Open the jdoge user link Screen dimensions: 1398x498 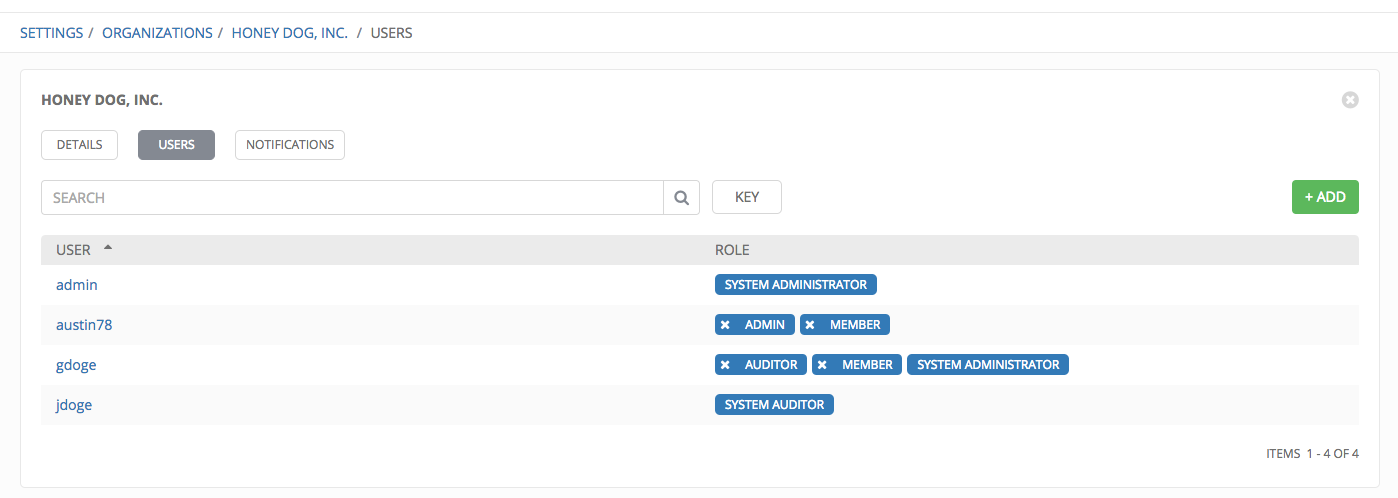(74, 405)
